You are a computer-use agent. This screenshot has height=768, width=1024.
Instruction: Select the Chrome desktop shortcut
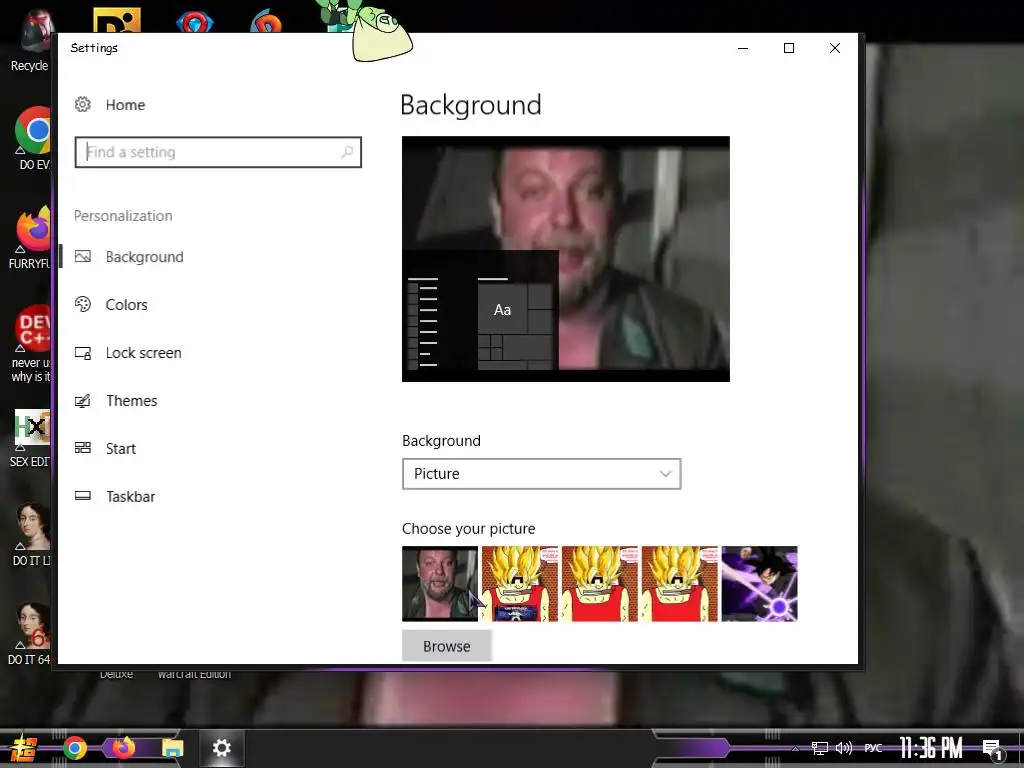[33, 138]
